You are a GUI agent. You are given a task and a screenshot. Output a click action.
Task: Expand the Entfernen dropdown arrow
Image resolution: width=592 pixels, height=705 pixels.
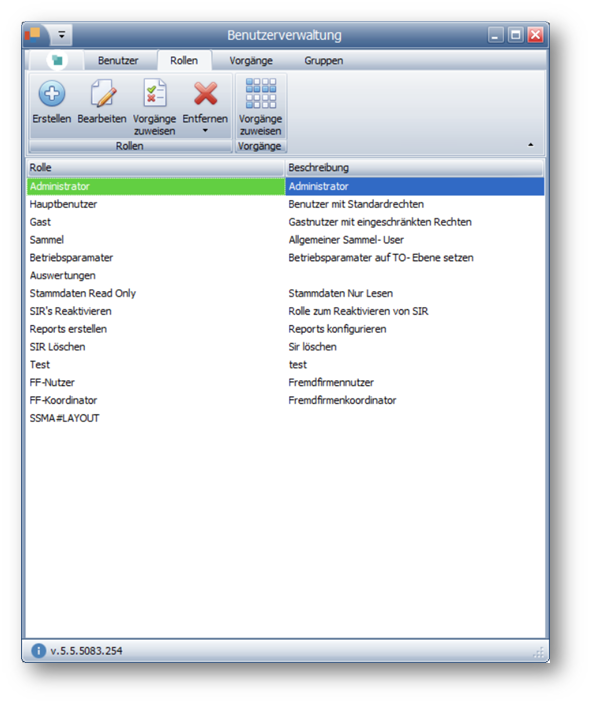(205, 131)
